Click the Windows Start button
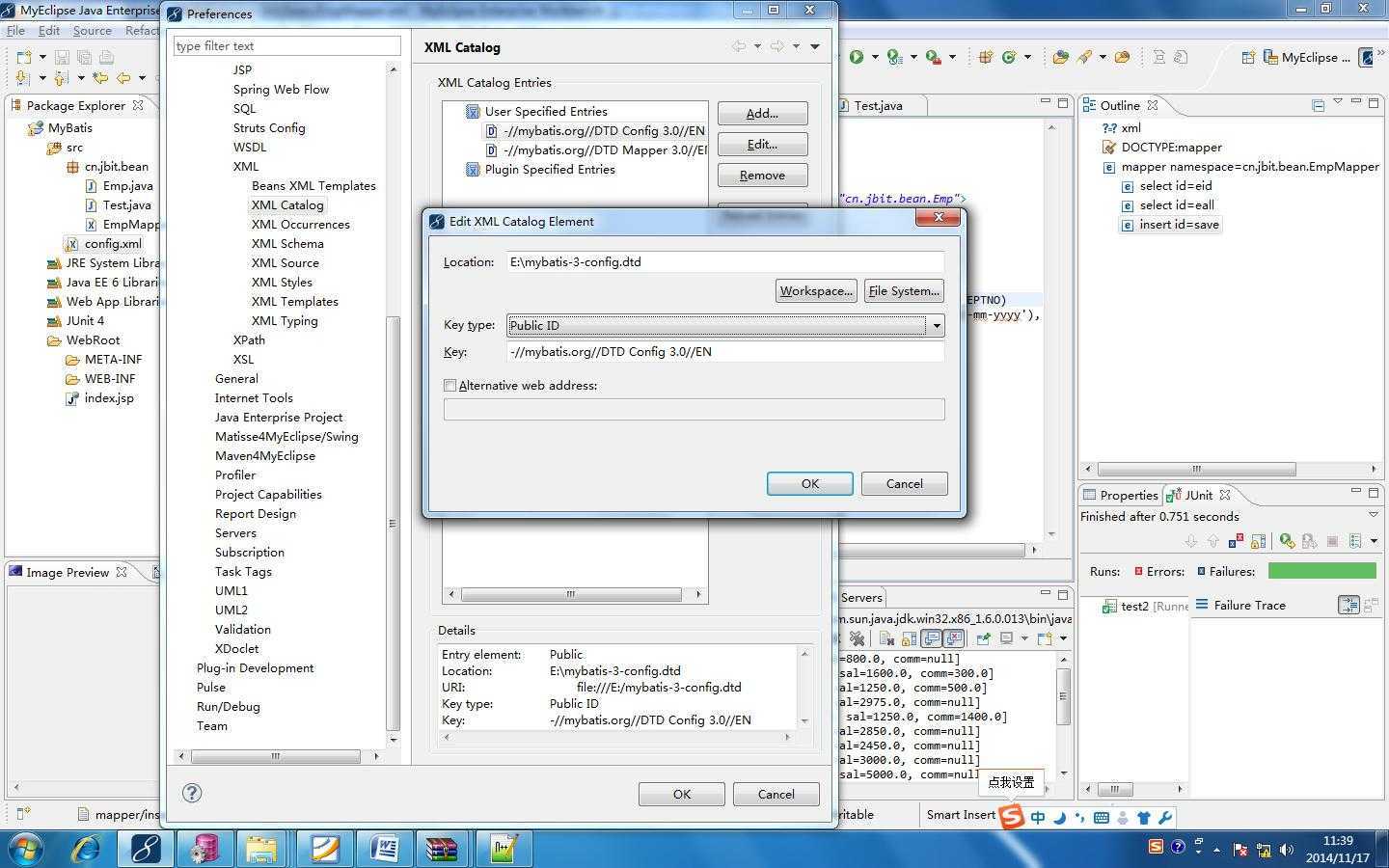Viewport: 1389px width, 868px height. pyautogui.click(x=26, y=849)
